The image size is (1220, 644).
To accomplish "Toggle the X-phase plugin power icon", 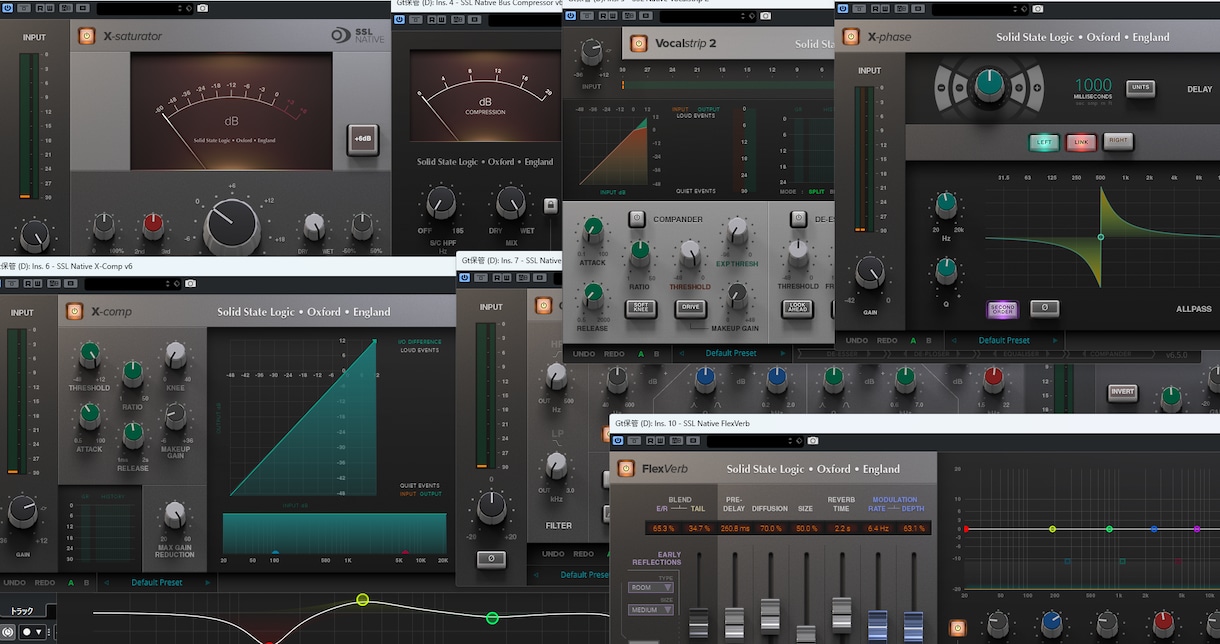I will [x=851, y=37].
